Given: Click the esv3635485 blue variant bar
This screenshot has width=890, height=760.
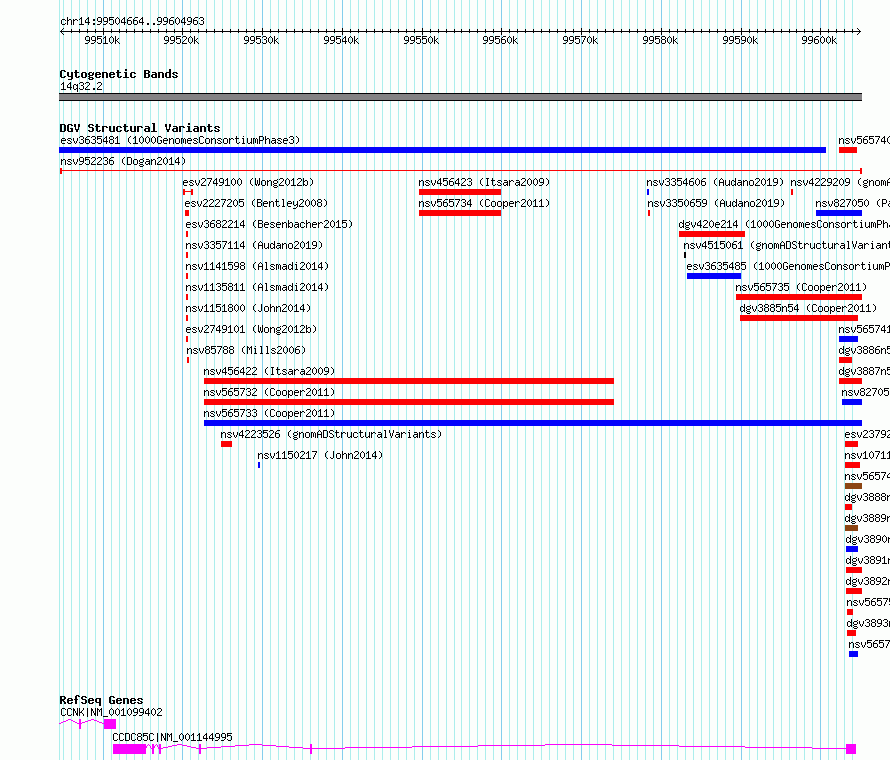Looking at the screenshot, I should [714, 276].
